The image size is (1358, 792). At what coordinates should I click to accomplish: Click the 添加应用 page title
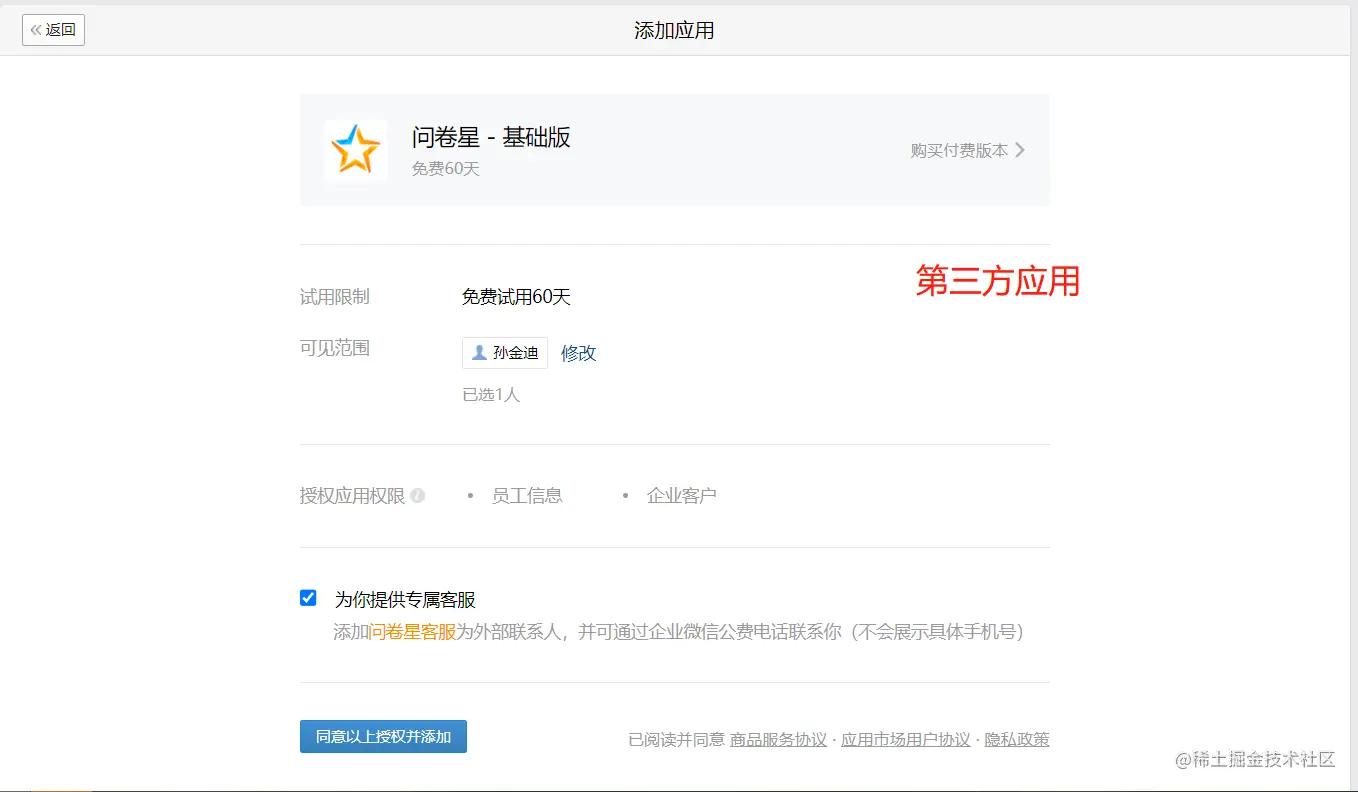click(x=674, y=30)
